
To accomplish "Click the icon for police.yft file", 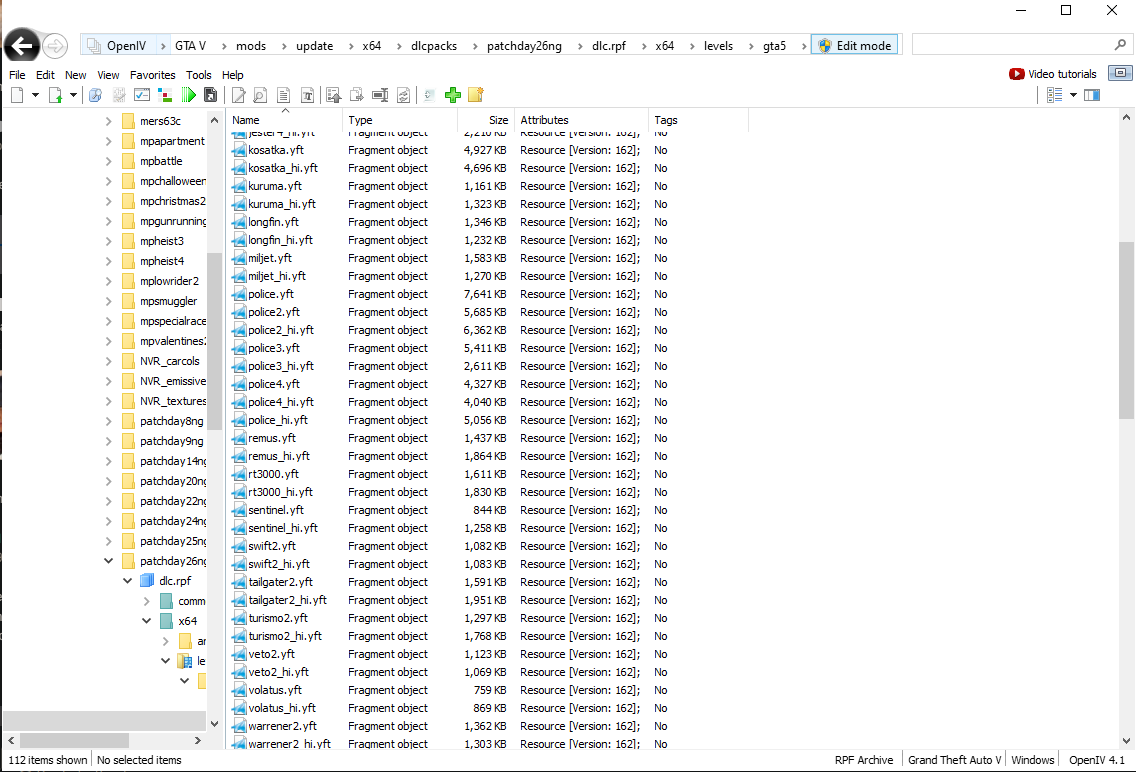I will tap(239, 294).
